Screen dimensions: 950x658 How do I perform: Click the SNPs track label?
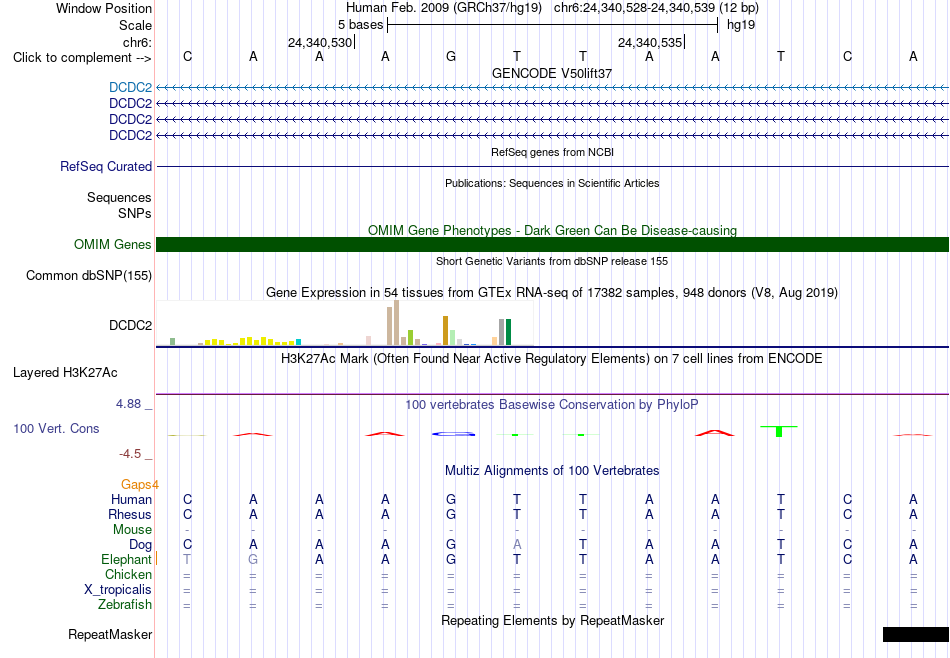tap(135, 213)
